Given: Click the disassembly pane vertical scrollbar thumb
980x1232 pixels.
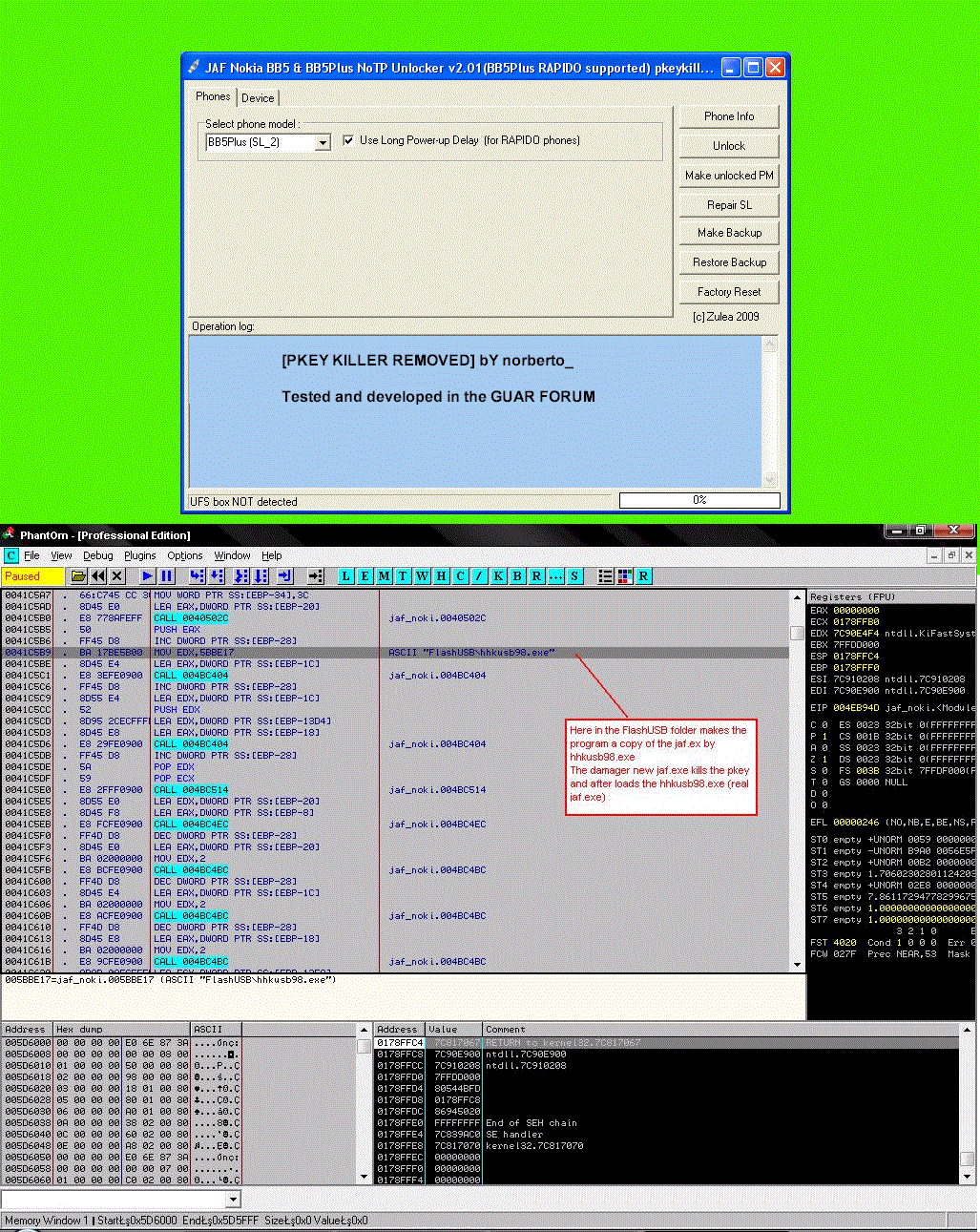Looking at the screenshot, I should tap(797, 632).
